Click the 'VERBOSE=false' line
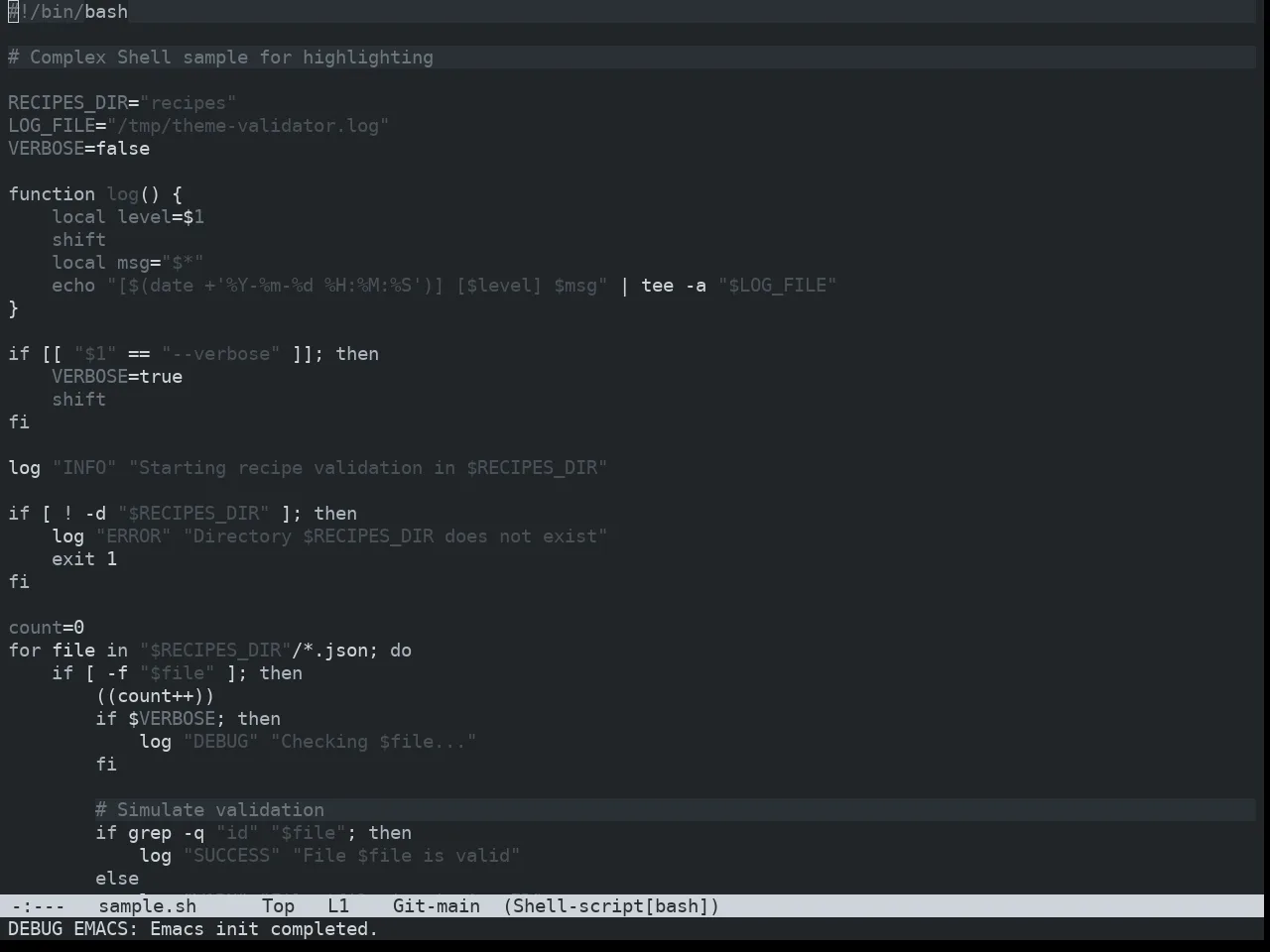 79,149
